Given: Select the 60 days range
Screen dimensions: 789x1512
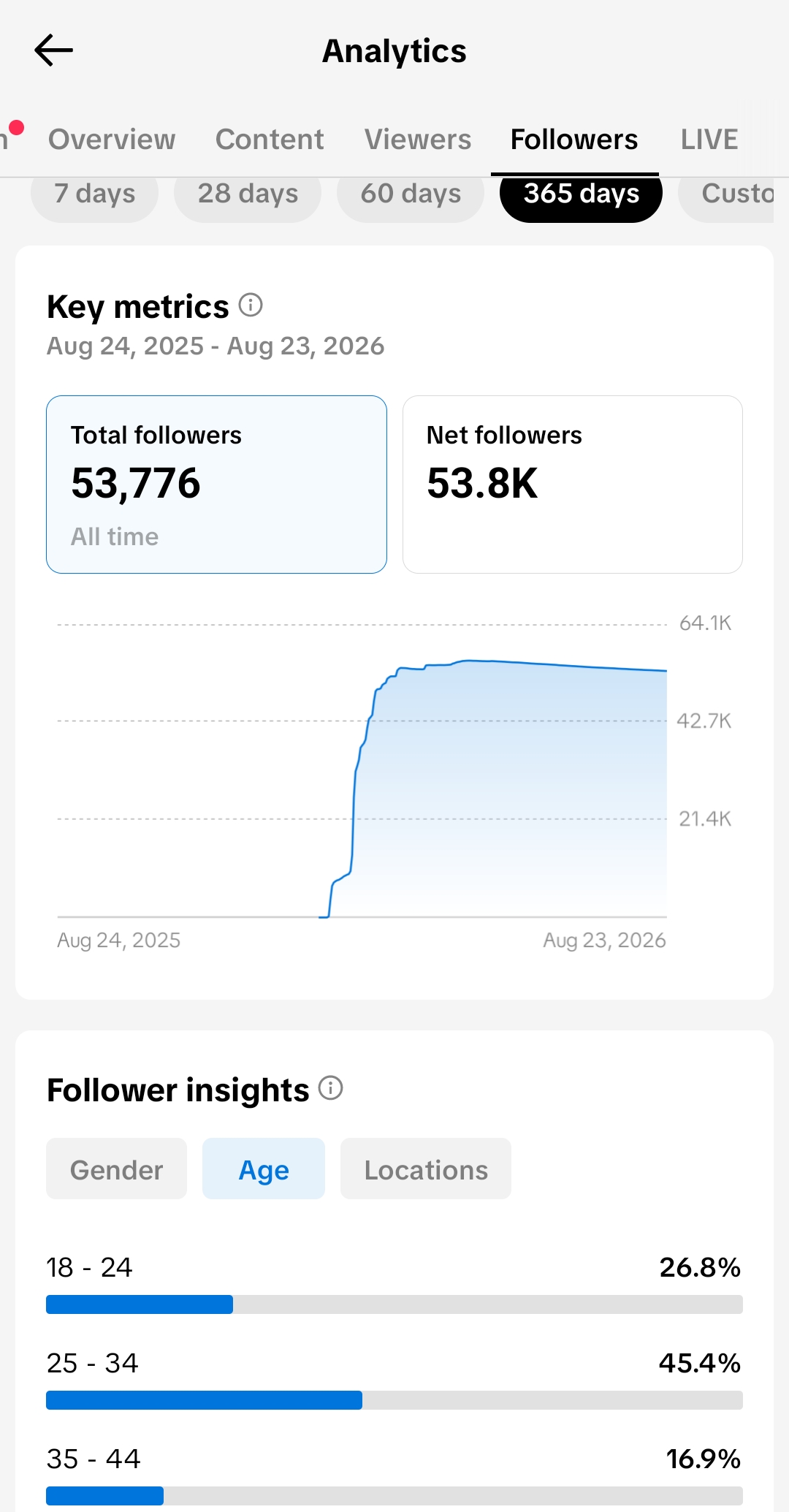Looking at the screenshot, I should pos(411,194).
